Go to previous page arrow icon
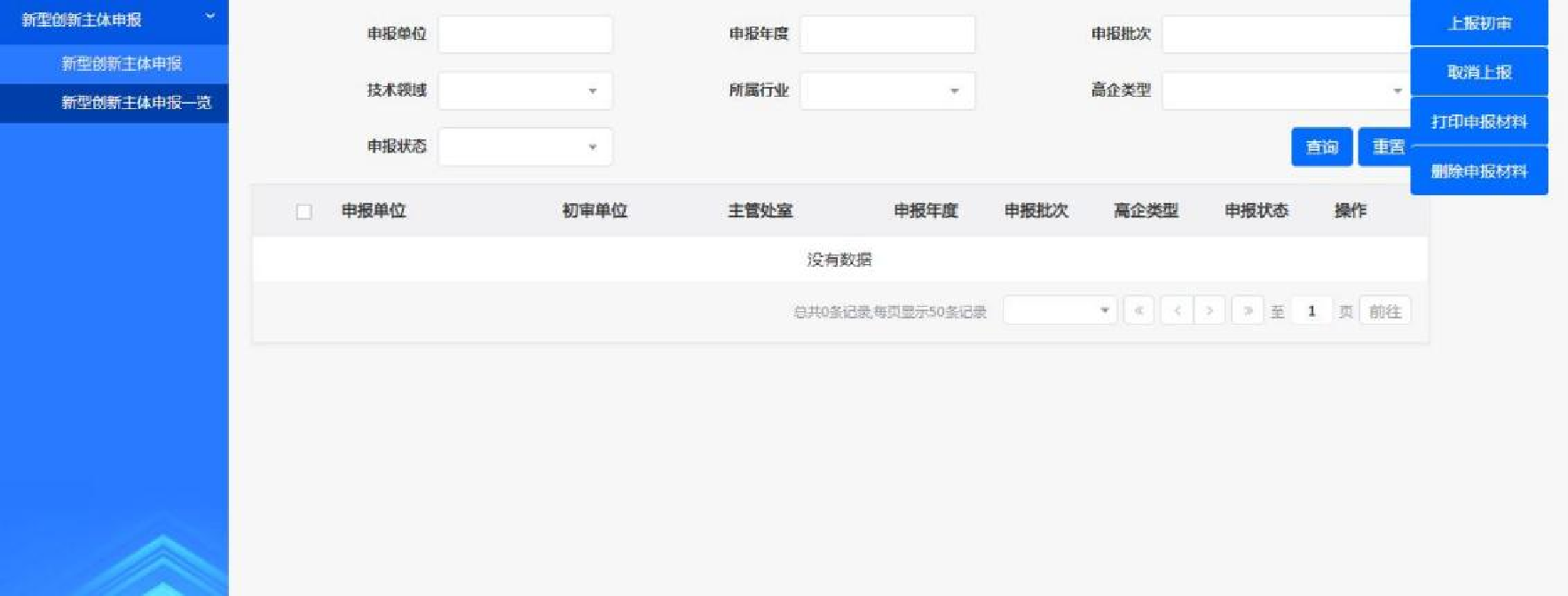 click(x=1177, y=310)
